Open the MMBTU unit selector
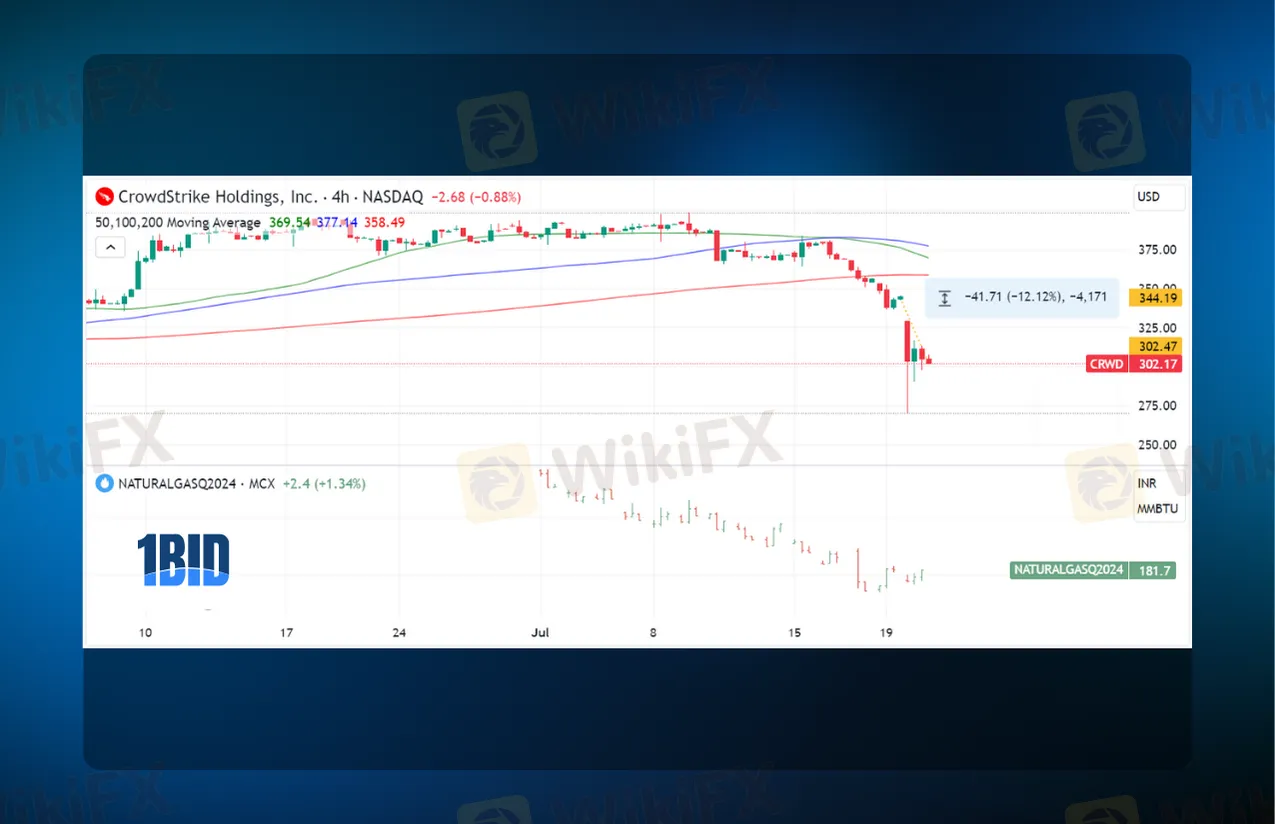The height and width of the screenshot is (824, 1275). click(1157, 508)
